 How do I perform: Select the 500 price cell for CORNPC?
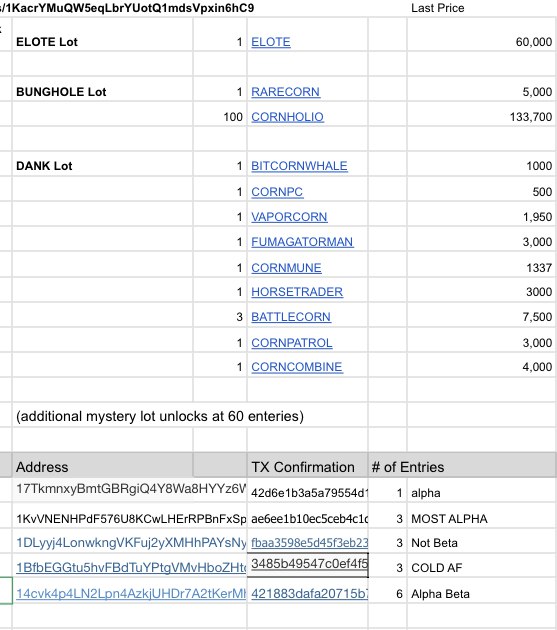pos(481,189)
